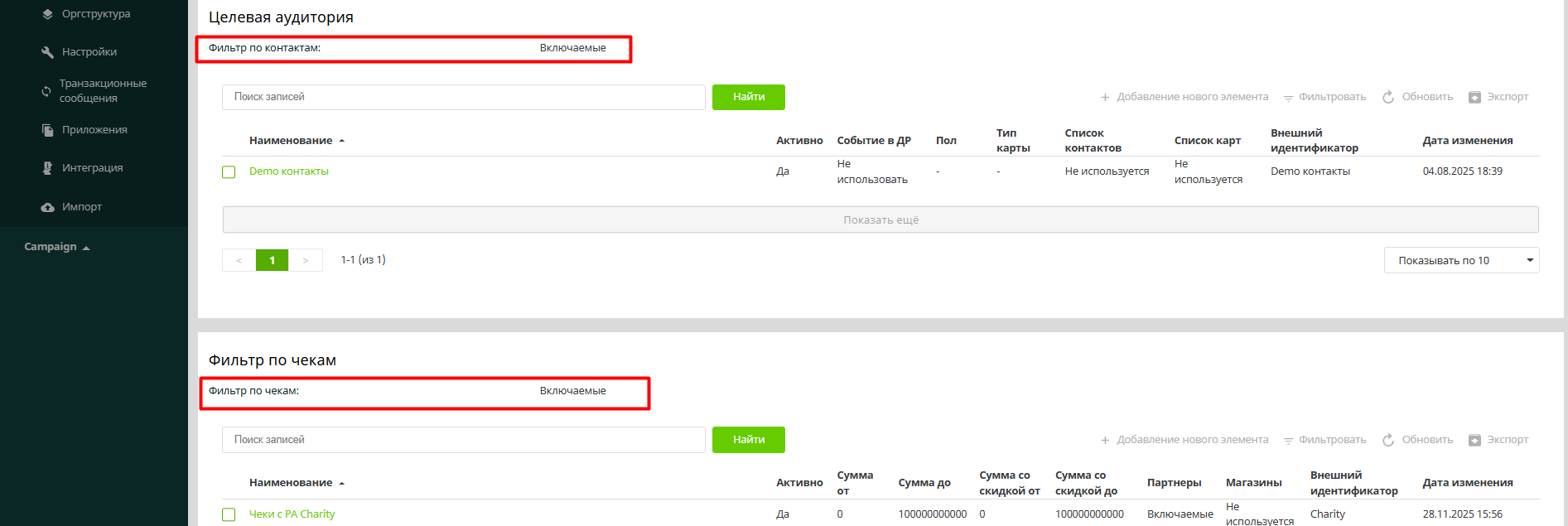Click the Транзакционные сообщения refresh icon
The image size is (1568, 526).
(46, 91)
